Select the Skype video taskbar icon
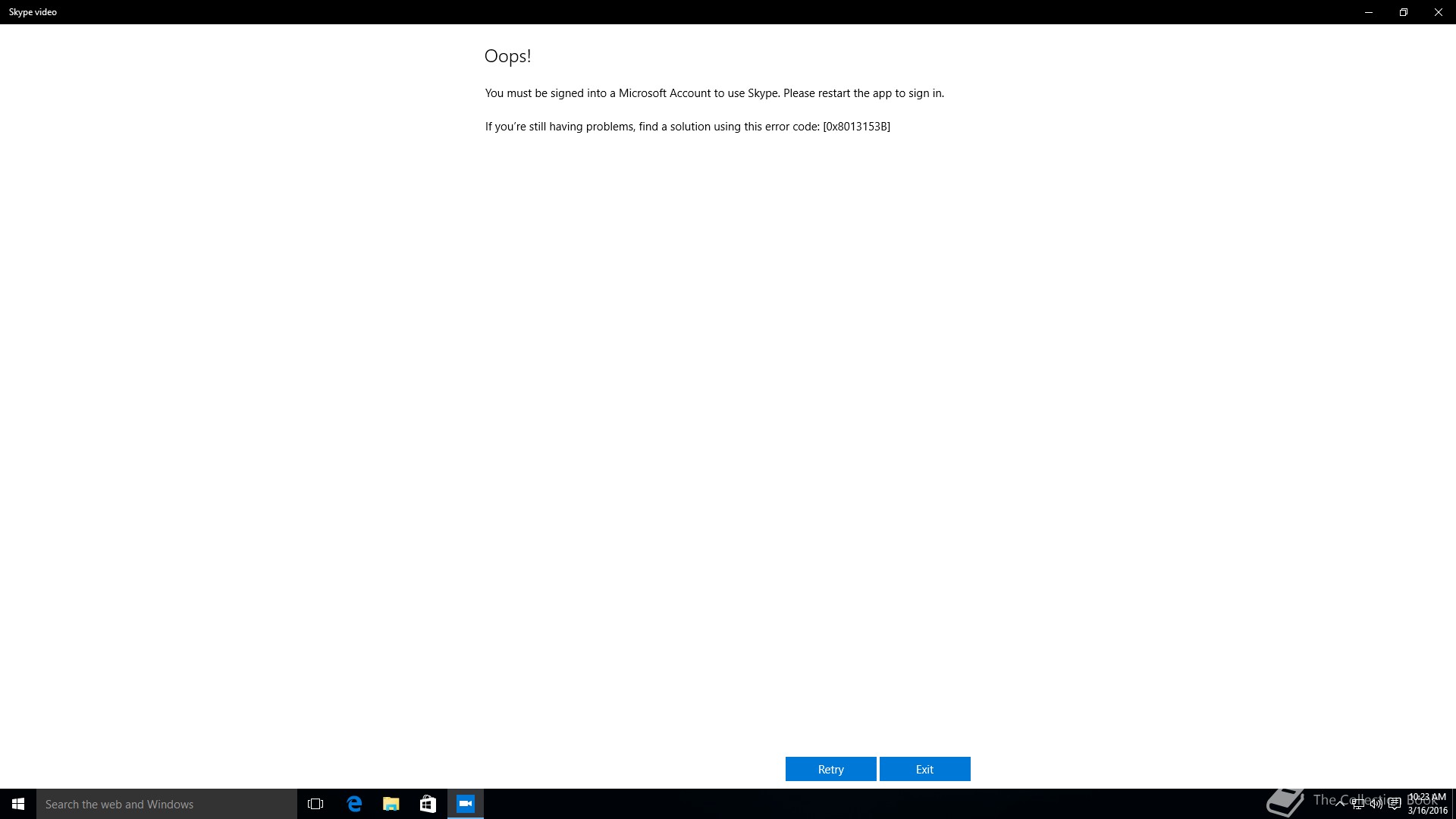Viewport: 1456px width, 819px height. 466,804
